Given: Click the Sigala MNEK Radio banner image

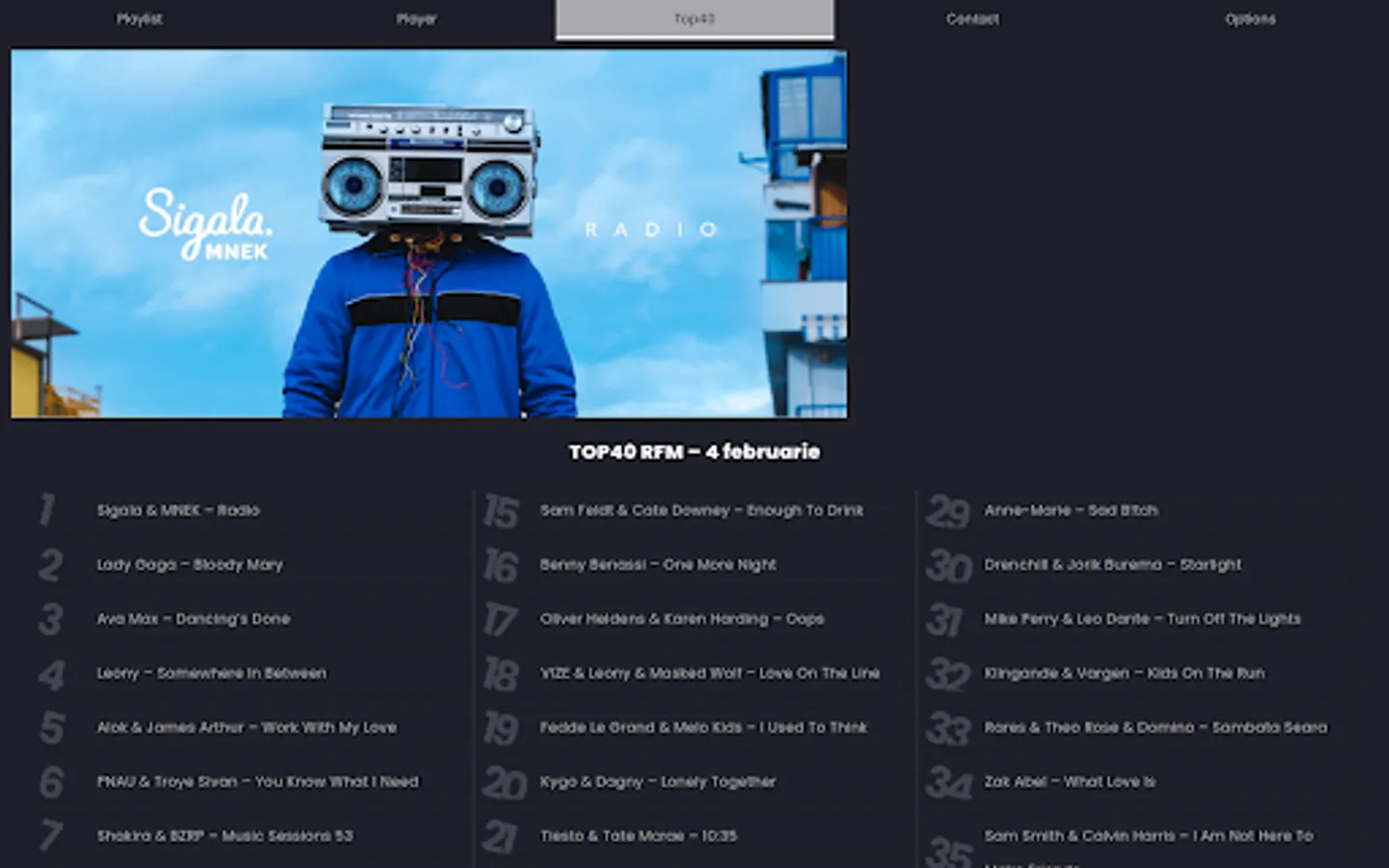Looking at the screenshot, I should tap(429, 233).
